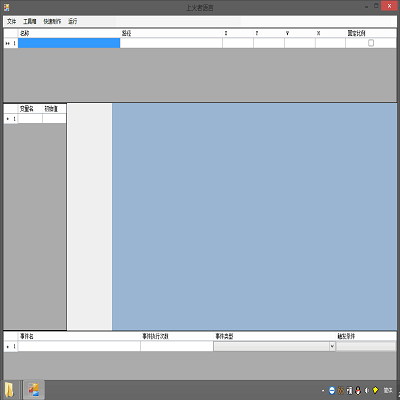The height and width of the screenshot is (400, 400).
Task: Click the speaker volume tray icon
Action: pos(367,390)
